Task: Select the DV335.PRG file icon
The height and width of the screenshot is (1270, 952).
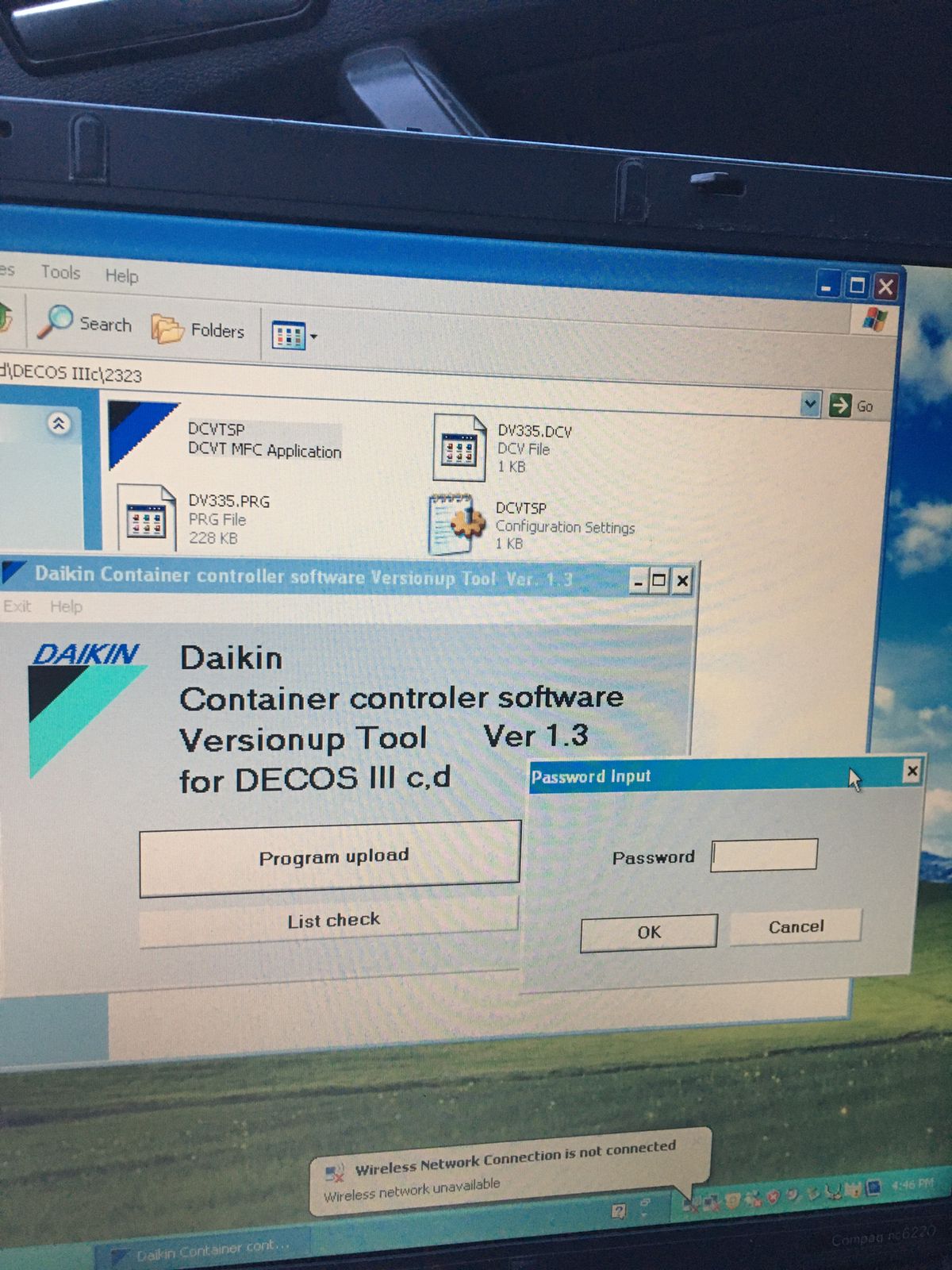Action: (x=147, y=519)
